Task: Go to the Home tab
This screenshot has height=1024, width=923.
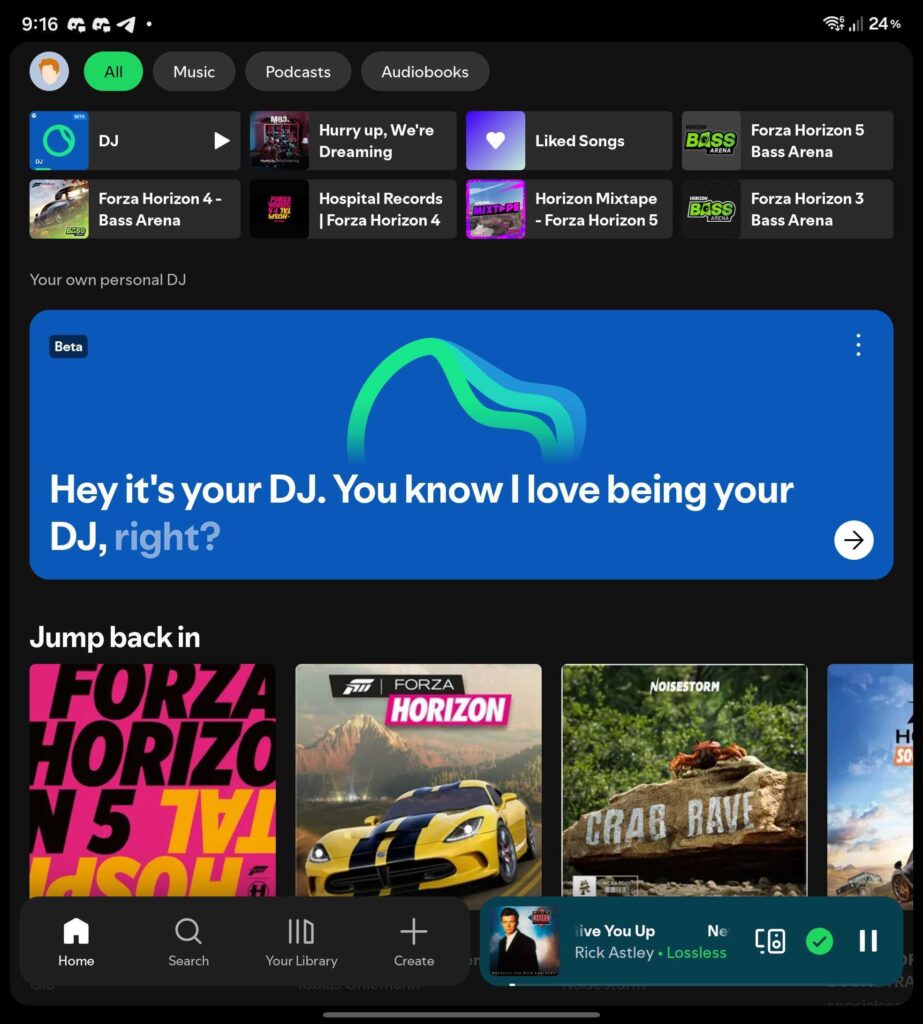Action: 76,942
